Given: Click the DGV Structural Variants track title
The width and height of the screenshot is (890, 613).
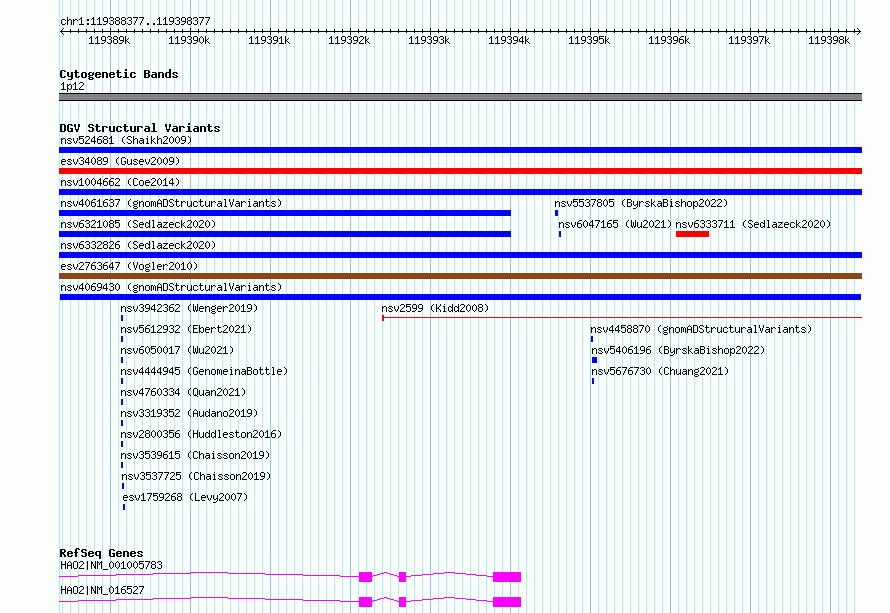Looking at the screenshot, I should point(140,128).
